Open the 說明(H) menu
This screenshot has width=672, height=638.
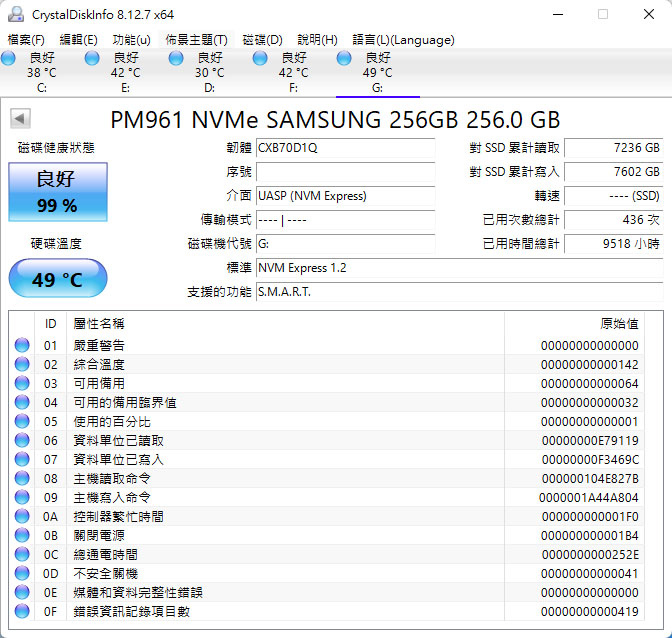tap(317, 40)
